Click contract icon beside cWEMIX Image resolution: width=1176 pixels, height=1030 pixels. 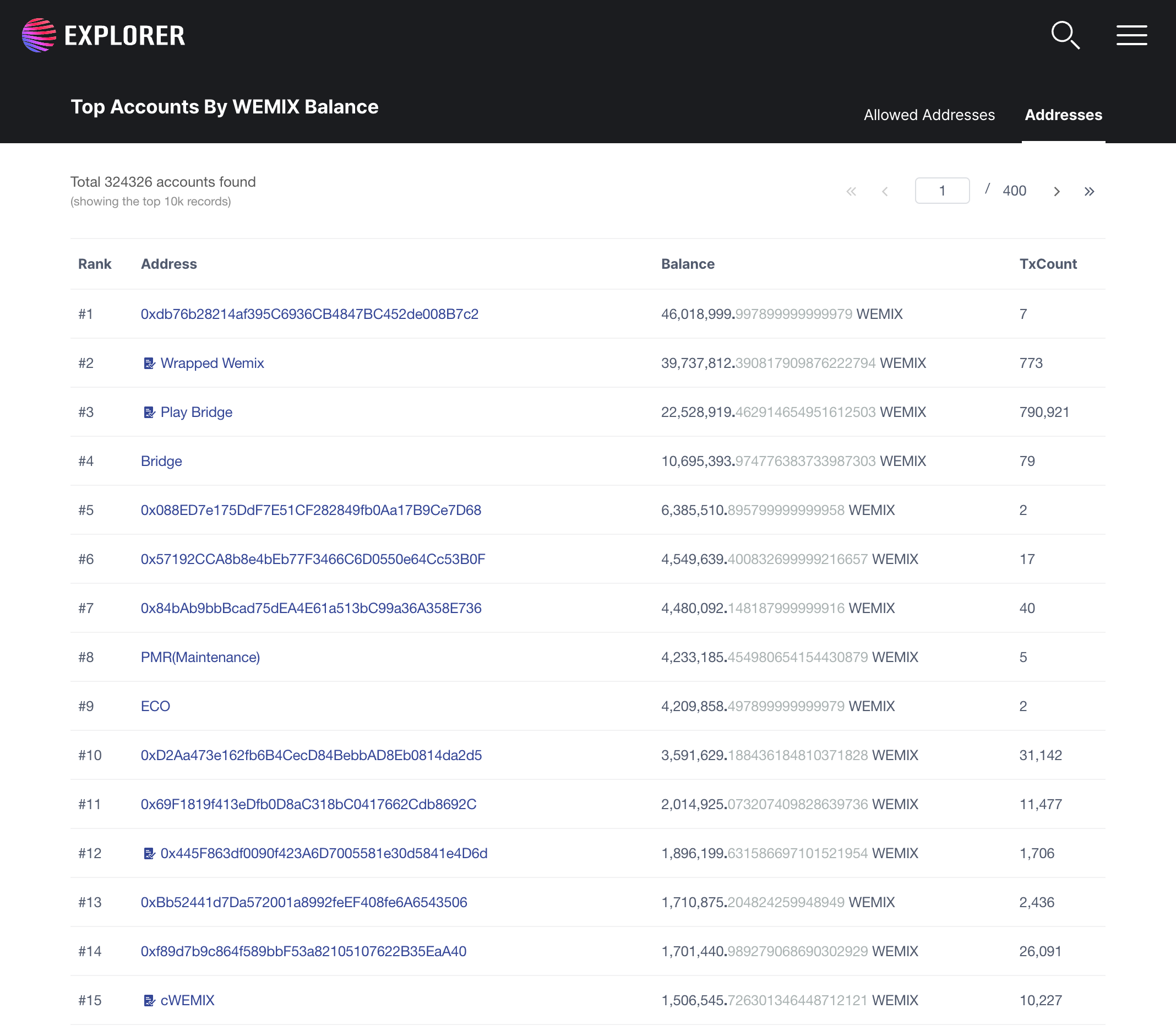(149, 1001)
